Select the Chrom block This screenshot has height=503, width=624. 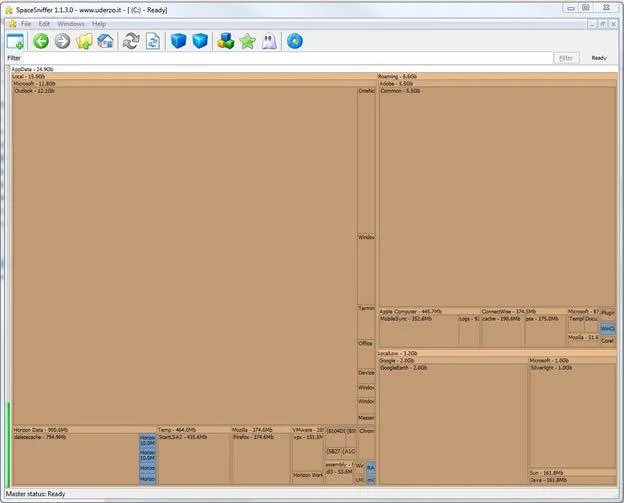(x=367, y=444)
